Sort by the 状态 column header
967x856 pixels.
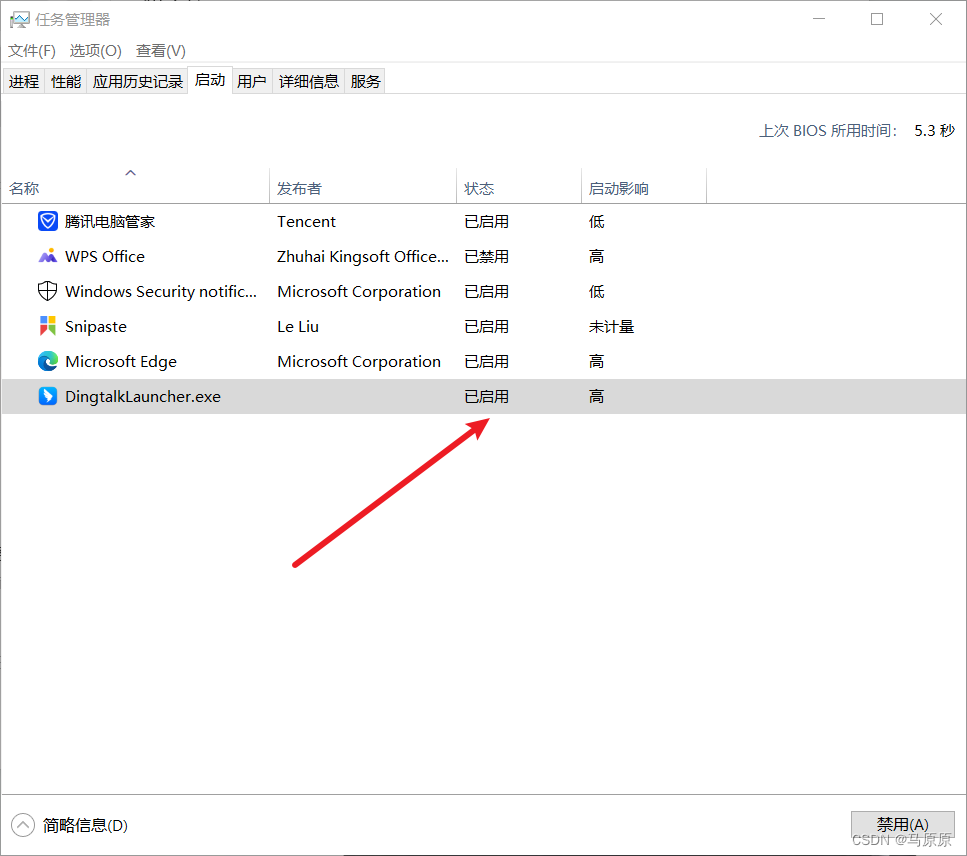pyautogui.click(x=519, y=185)
